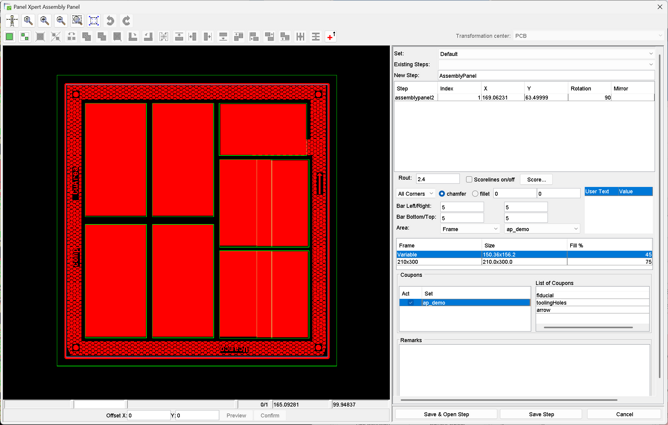Click the redo arrow icon
Viewport: 668px width, 425px height.
tap(126, 20)
